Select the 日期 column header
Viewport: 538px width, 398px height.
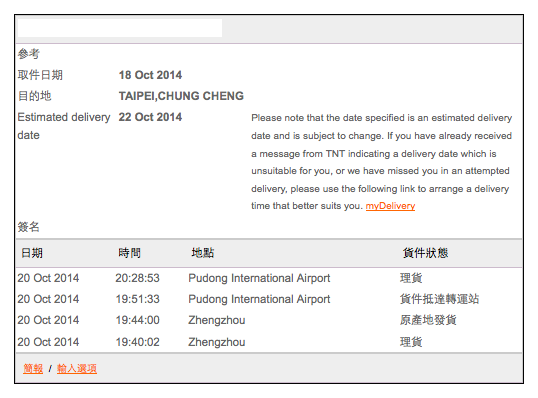pos(32,253)
